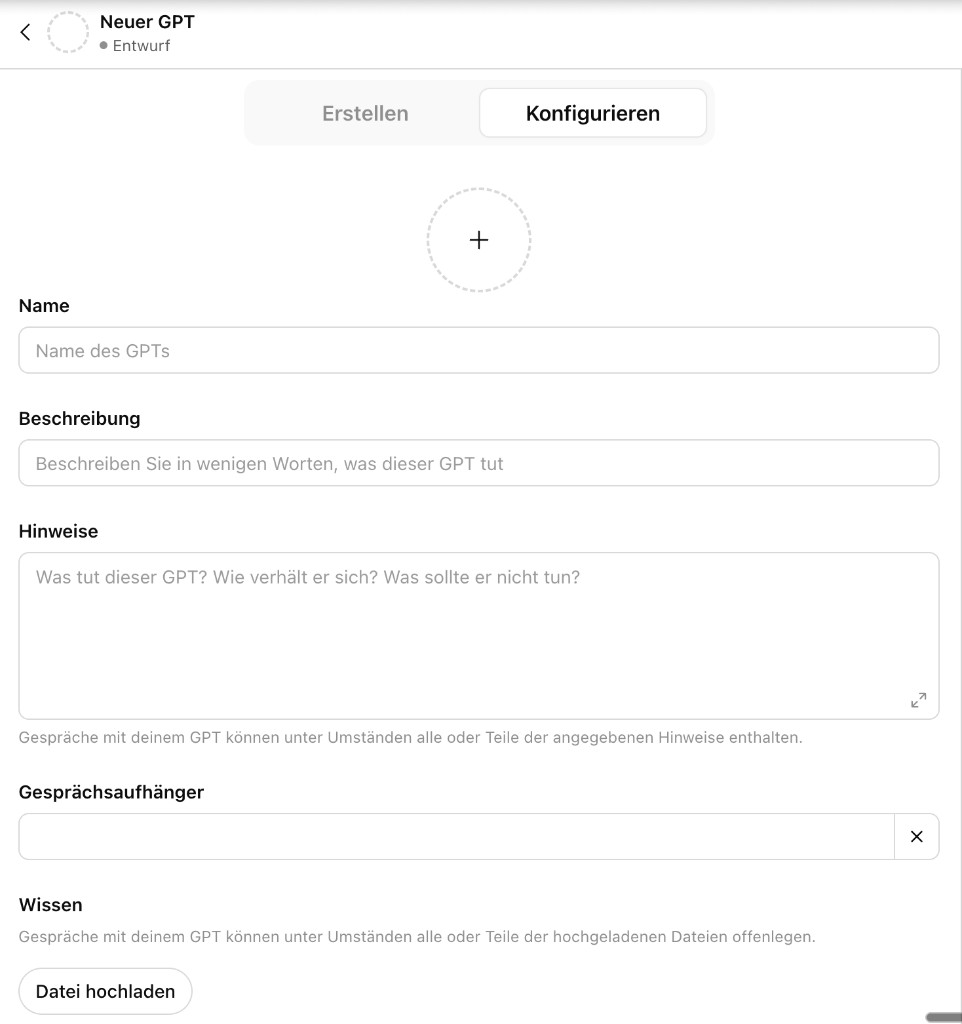Click the Name des GPTs input field
This screenshot has height=1024, width=962.
479,350
